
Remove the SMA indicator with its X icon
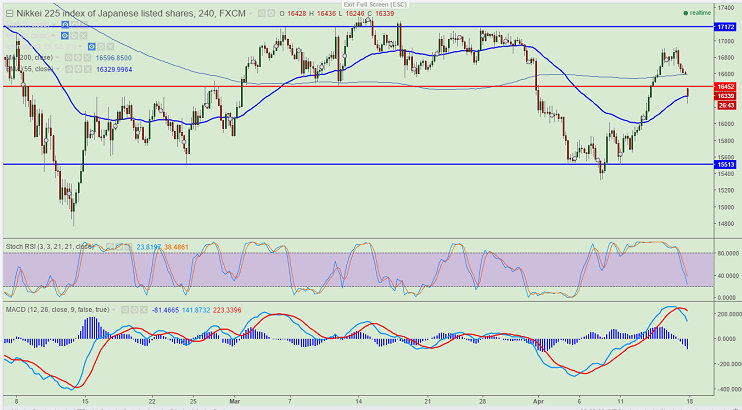(83, 25)
